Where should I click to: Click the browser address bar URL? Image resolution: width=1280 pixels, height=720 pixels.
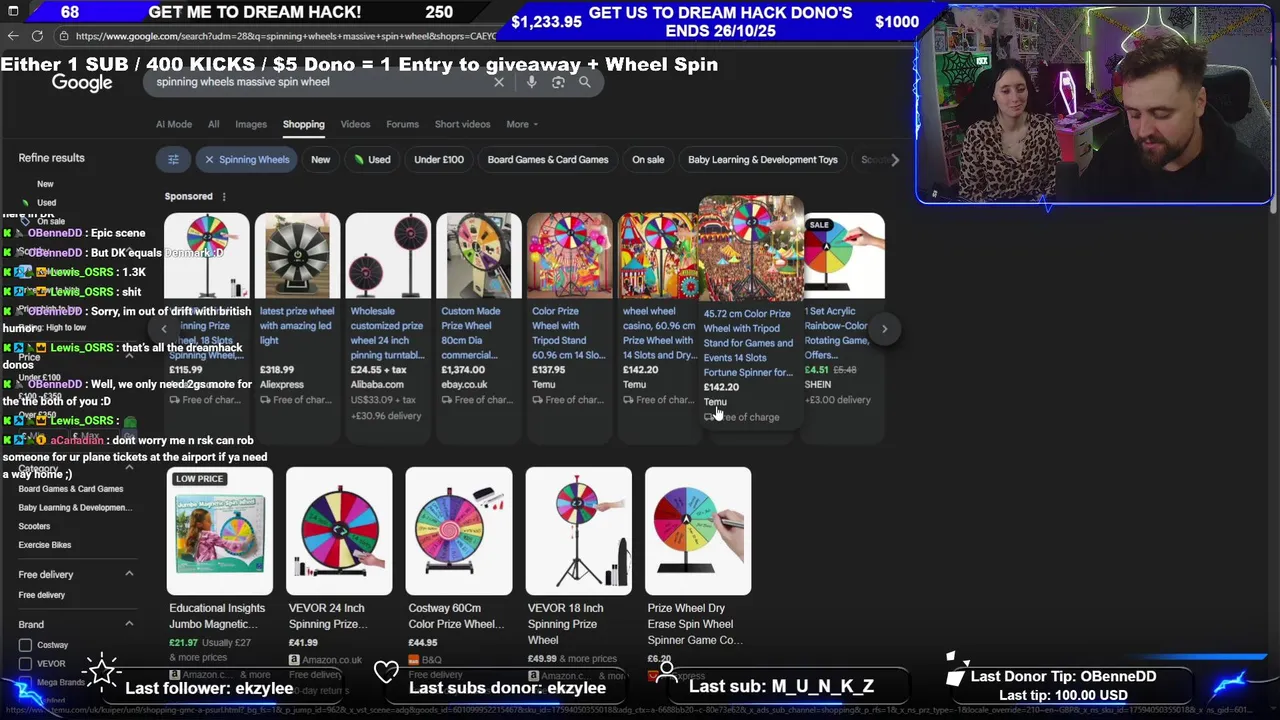point(285,36)
